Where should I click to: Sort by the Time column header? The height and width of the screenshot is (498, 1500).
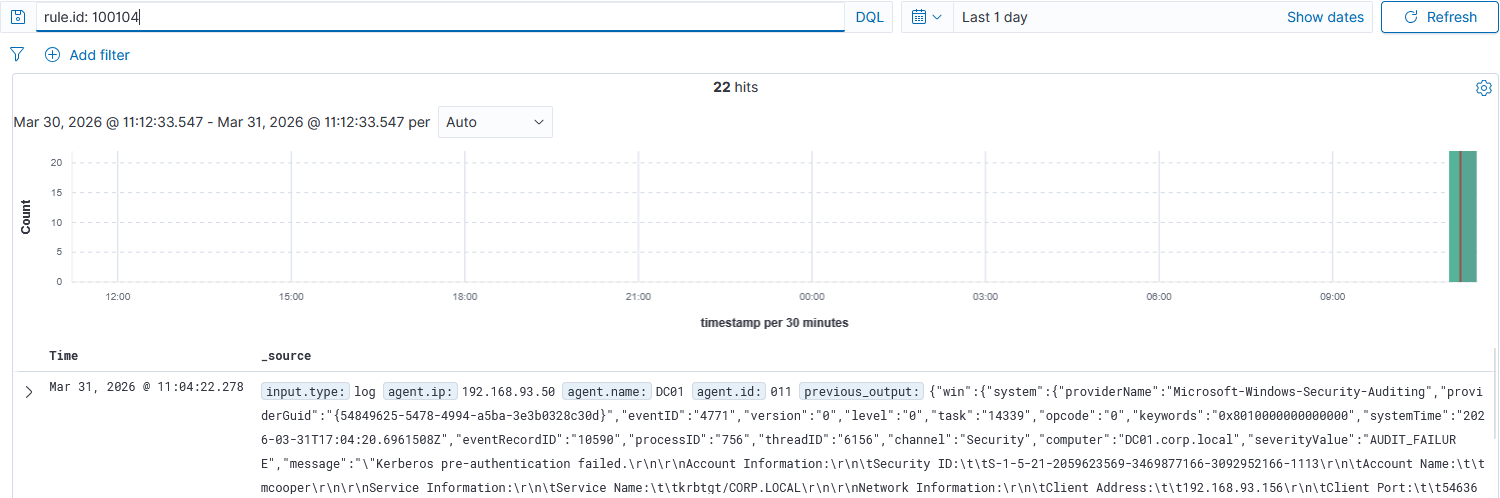63,356
